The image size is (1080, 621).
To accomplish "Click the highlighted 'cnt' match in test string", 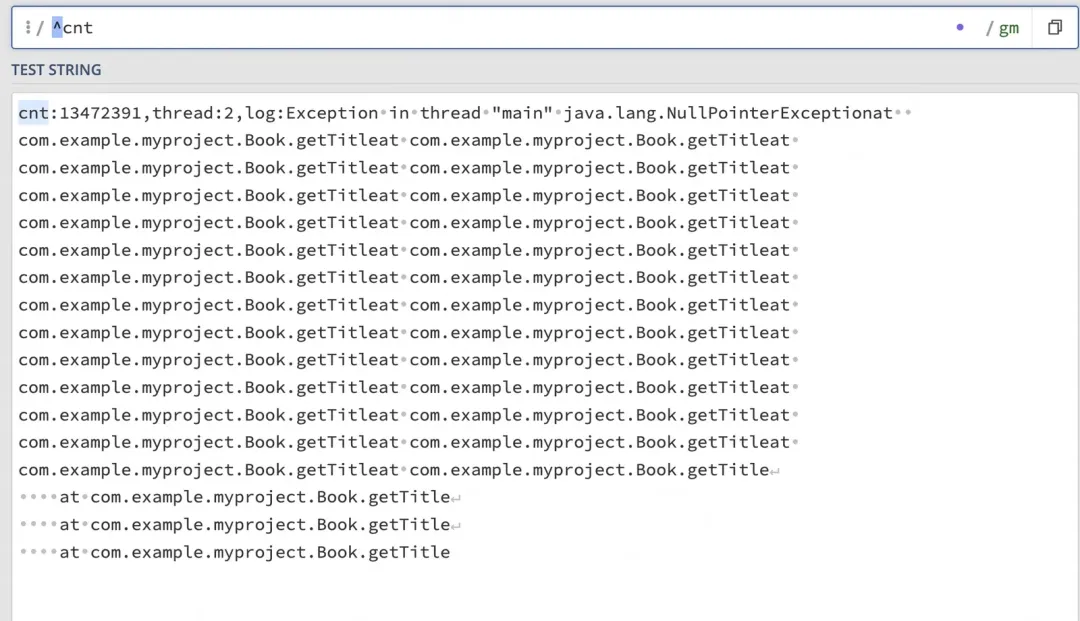I will [x=33, y=113].
